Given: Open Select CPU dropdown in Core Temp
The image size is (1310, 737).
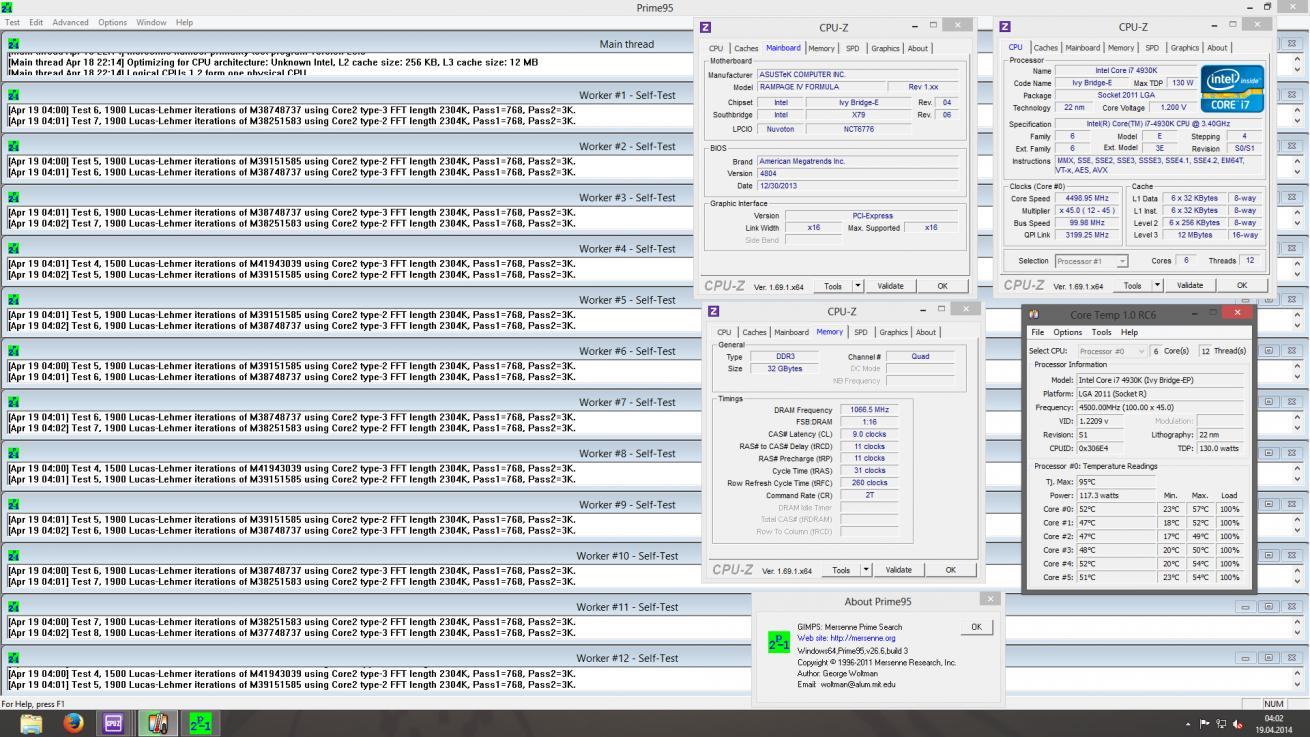Looking at the screenshot, I should (x=1112, y=351).
